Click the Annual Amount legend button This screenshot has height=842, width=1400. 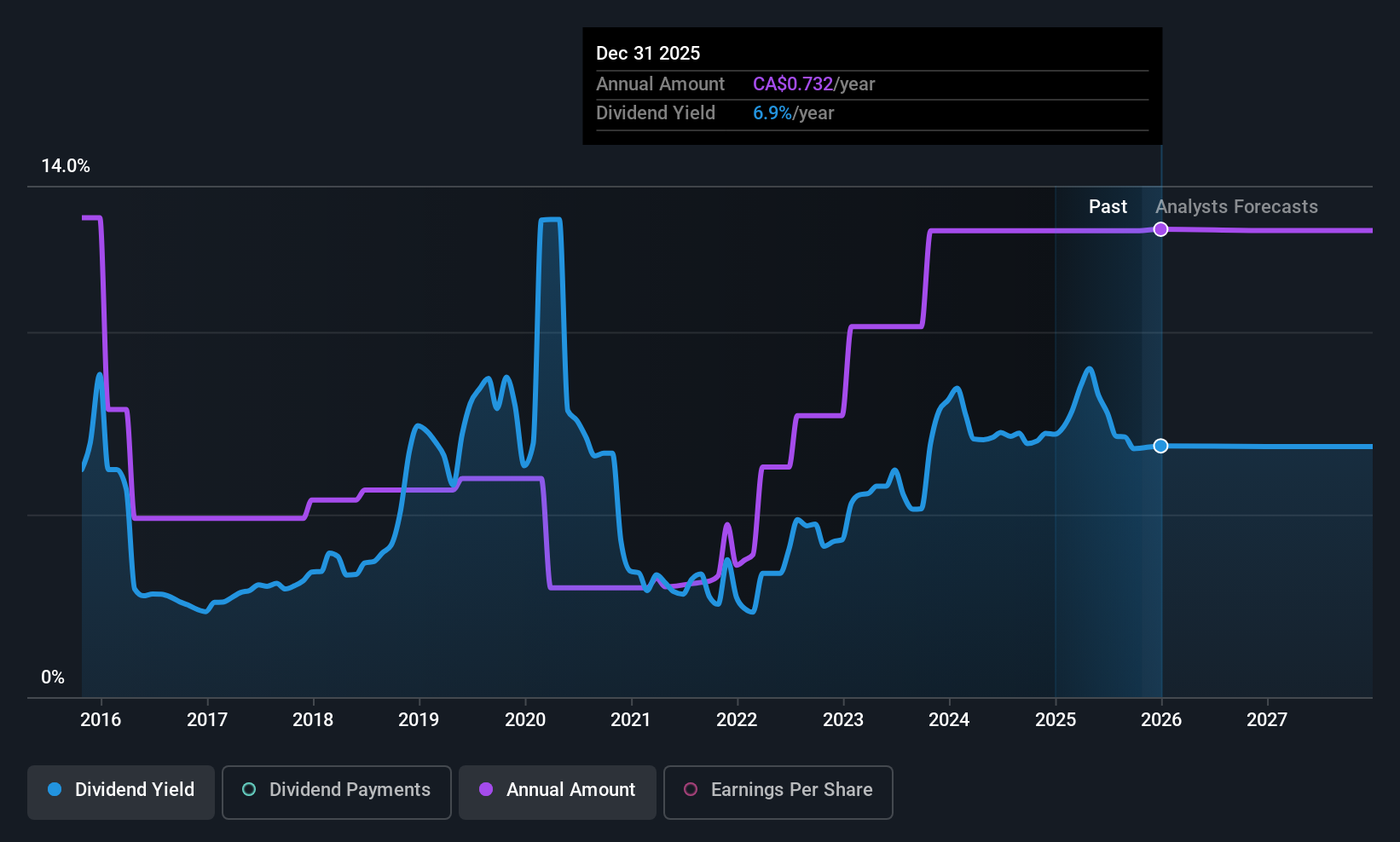(x=557, y=792)
